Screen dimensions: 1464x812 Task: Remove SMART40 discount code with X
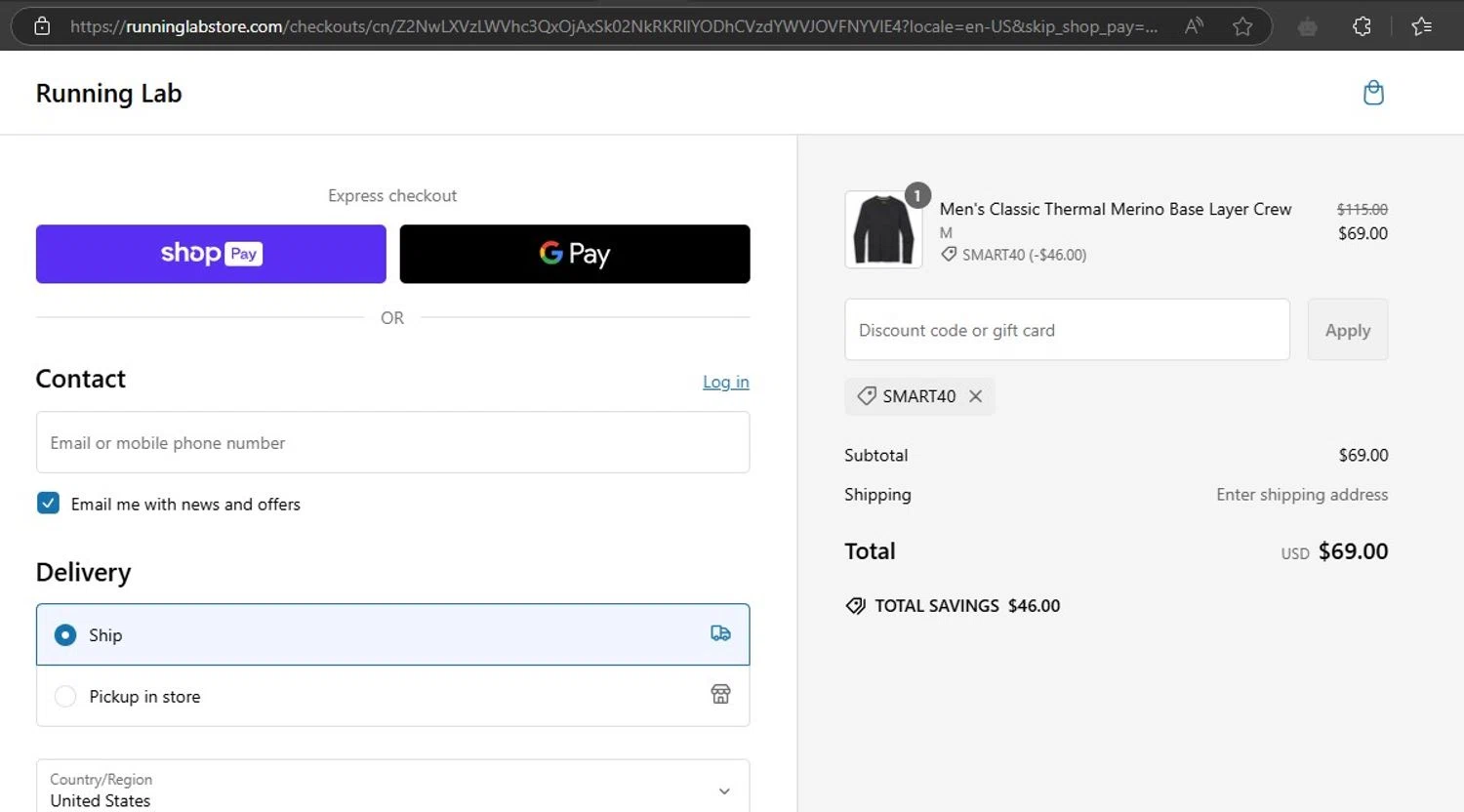pos(975,396)
